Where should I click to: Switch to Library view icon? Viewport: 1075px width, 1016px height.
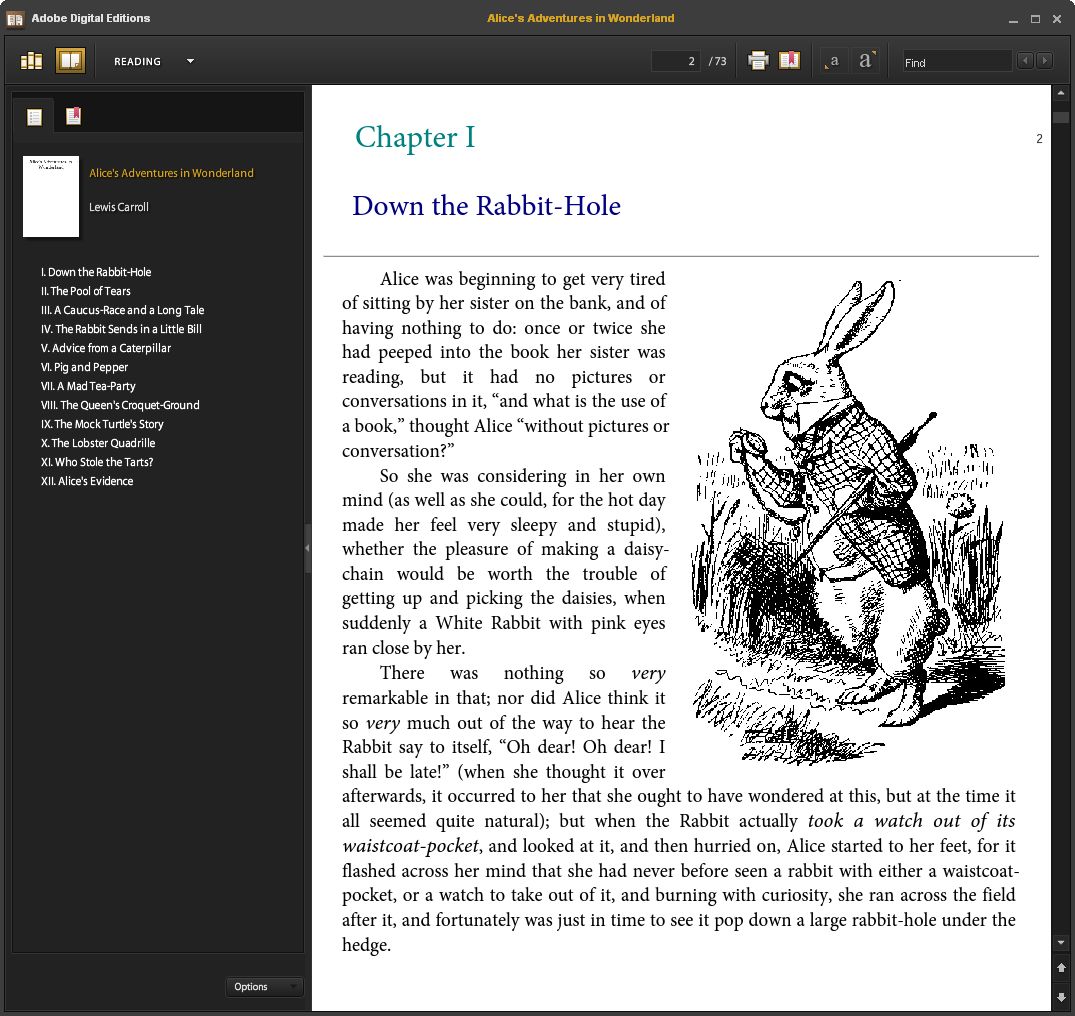[32, 61]
